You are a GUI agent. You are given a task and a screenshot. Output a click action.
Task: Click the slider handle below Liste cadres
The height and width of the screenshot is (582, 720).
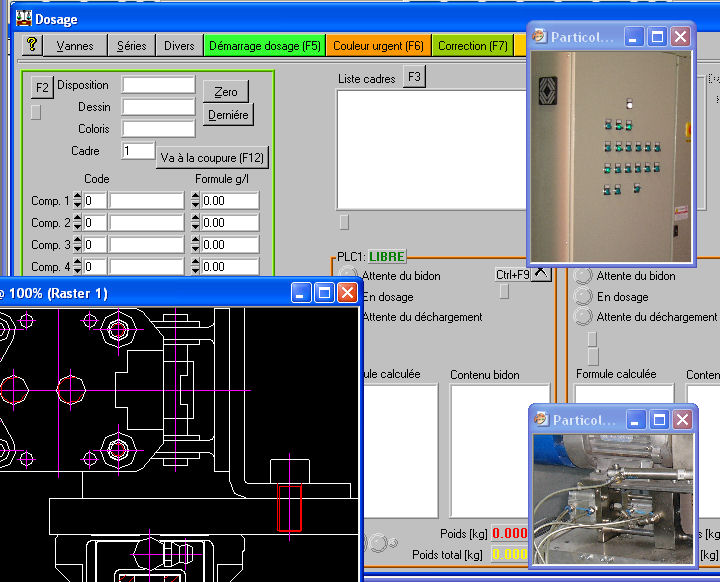click(344, 221)
